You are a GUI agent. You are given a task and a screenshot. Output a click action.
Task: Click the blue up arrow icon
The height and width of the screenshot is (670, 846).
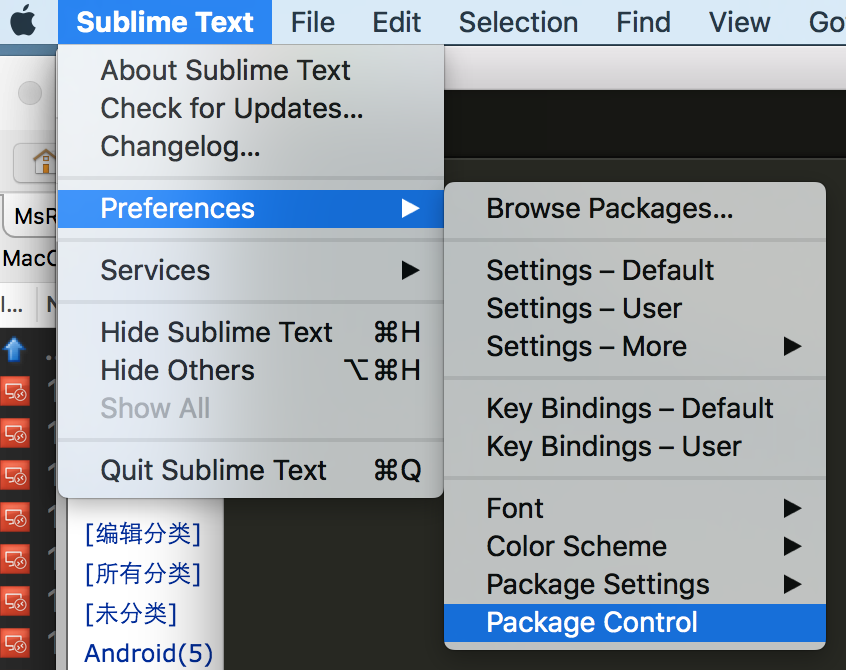click(14, 350)
